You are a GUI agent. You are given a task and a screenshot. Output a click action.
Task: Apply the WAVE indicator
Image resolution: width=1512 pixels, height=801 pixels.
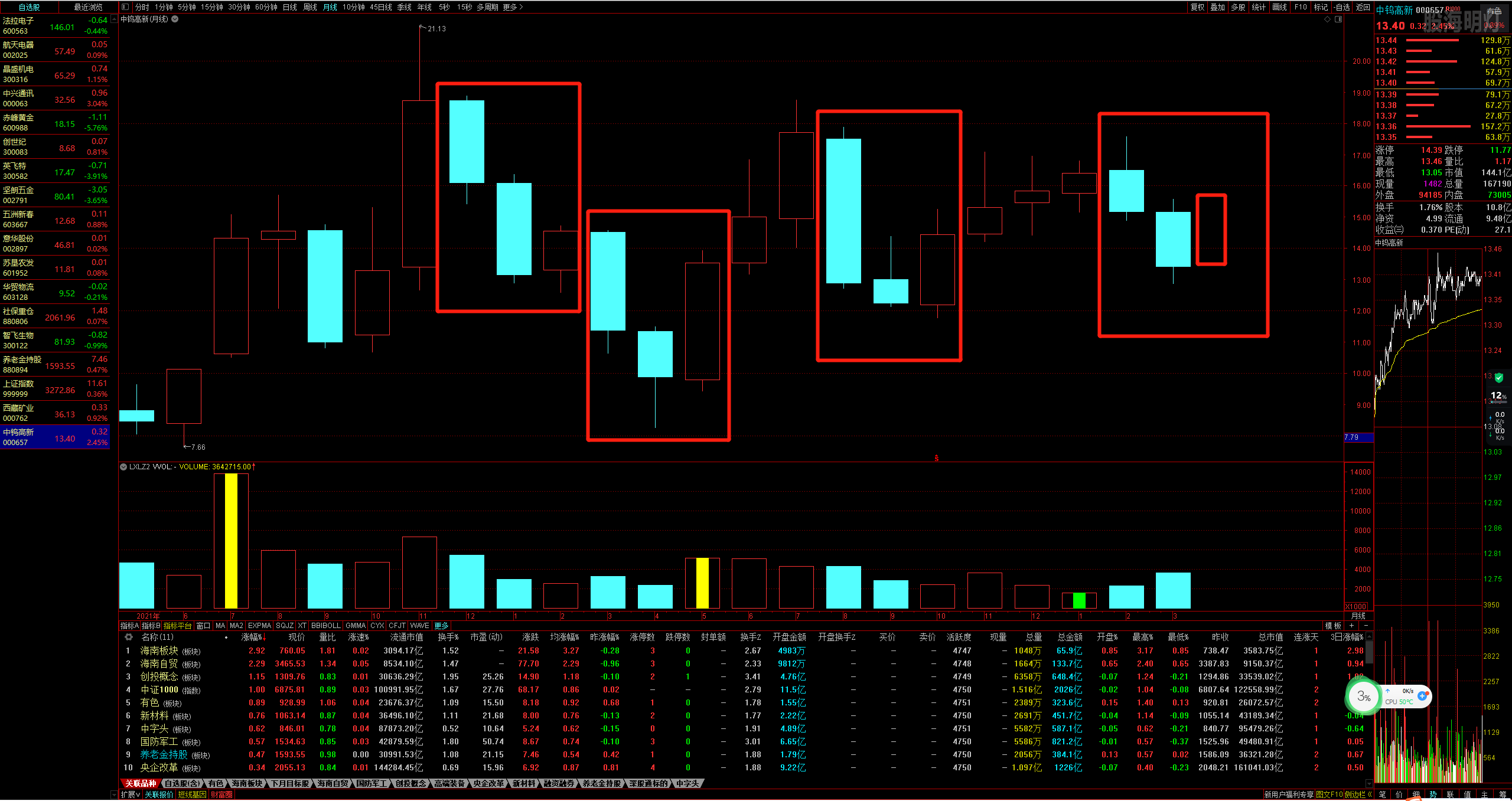pos(419,626)
